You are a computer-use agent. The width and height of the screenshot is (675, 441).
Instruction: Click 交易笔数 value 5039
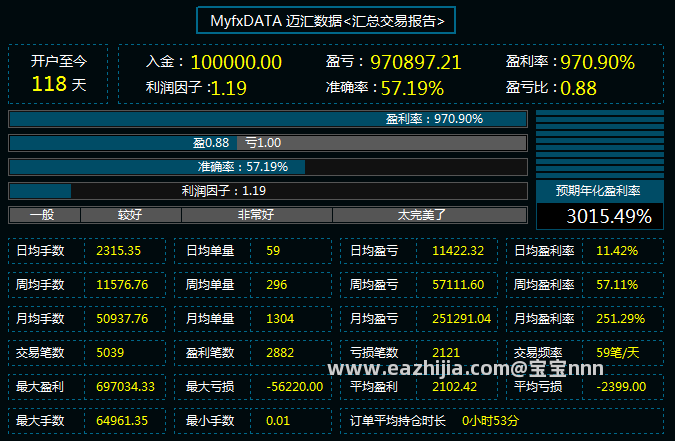110,353
